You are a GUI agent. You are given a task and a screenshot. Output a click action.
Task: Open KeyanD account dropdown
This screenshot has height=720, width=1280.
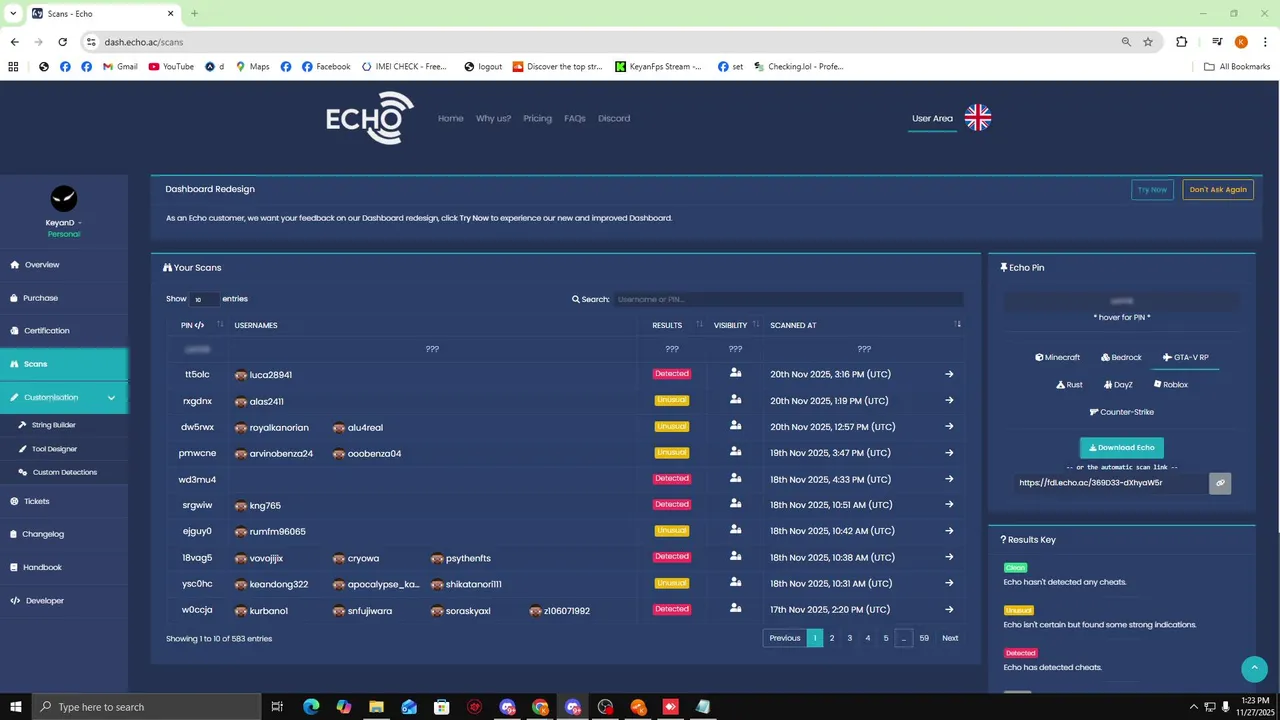pyautogui.click(x=63, y=222)
